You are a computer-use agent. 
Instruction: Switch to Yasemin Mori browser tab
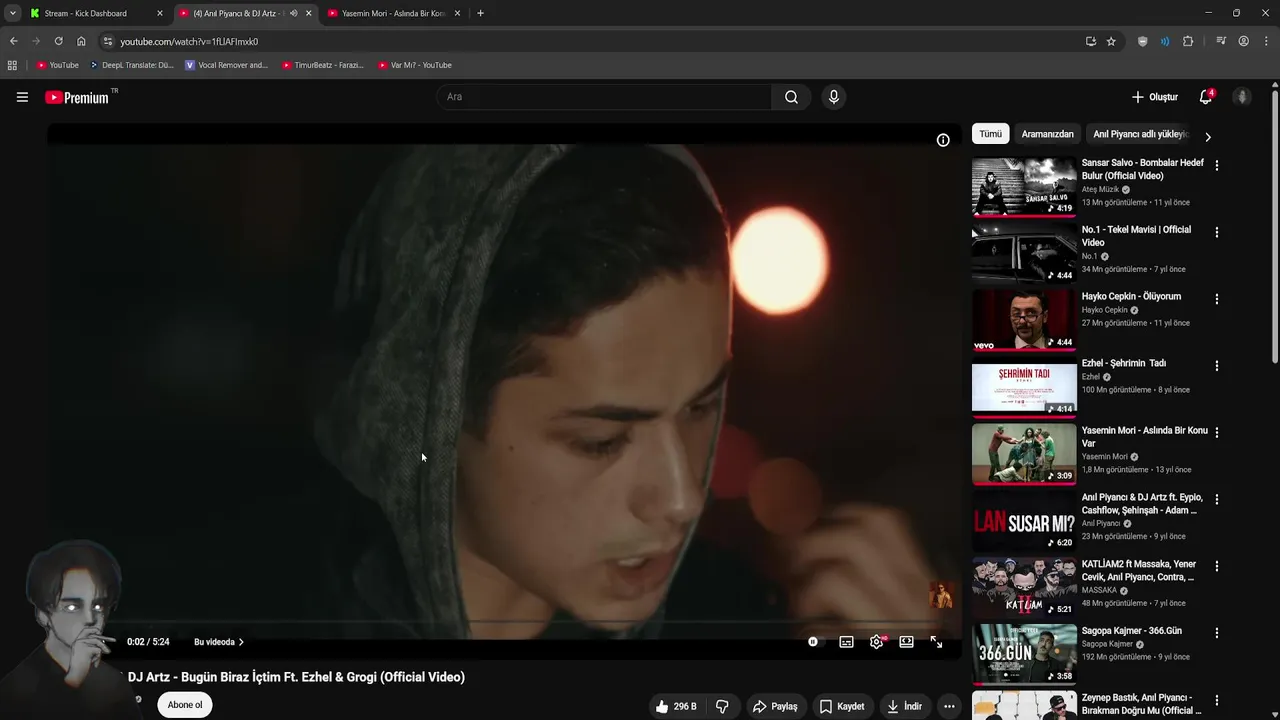click(393, 13)
